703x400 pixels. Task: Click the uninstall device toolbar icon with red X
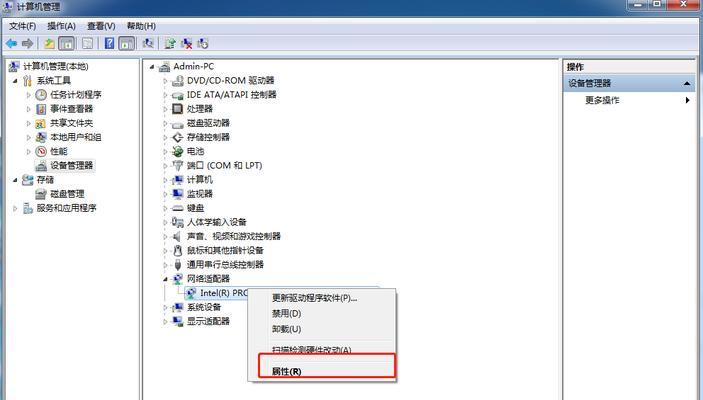pyautogui.click(x=186, y=43)
